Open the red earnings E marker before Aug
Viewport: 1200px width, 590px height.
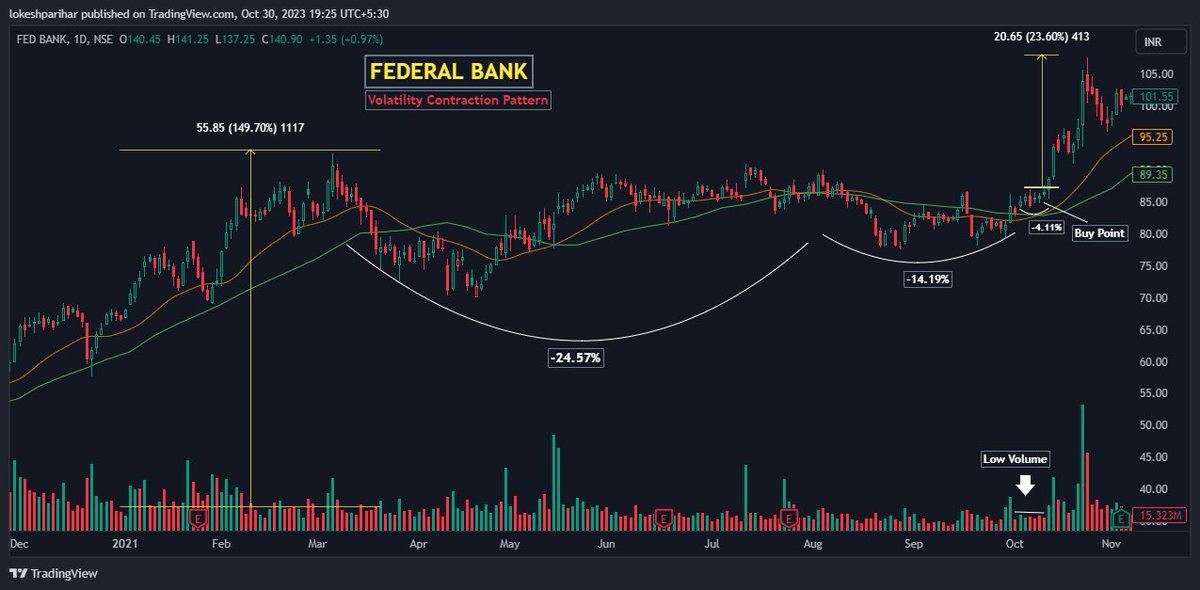(x=789, y=519)
